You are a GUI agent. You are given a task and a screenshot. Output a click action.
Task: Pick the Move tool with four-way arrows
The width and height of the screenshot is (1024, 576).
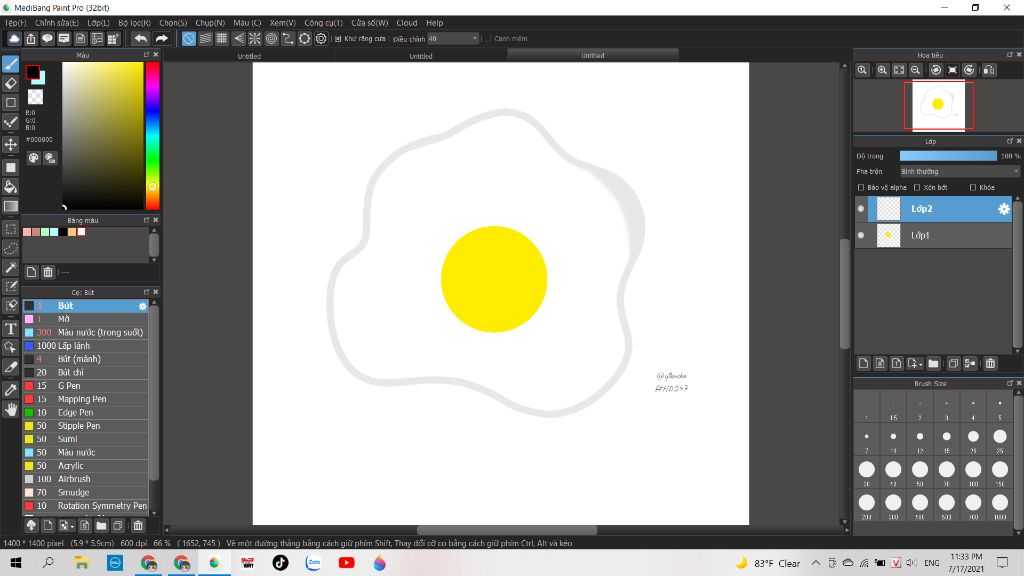click(10, 144)
